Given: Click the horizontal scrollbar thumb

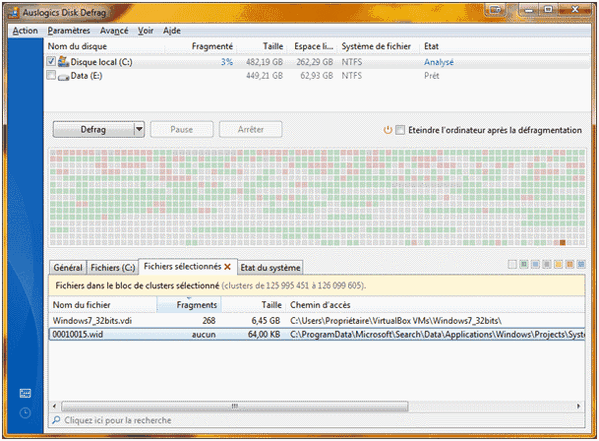Looking at the screenshot, I should pos(235,406).
